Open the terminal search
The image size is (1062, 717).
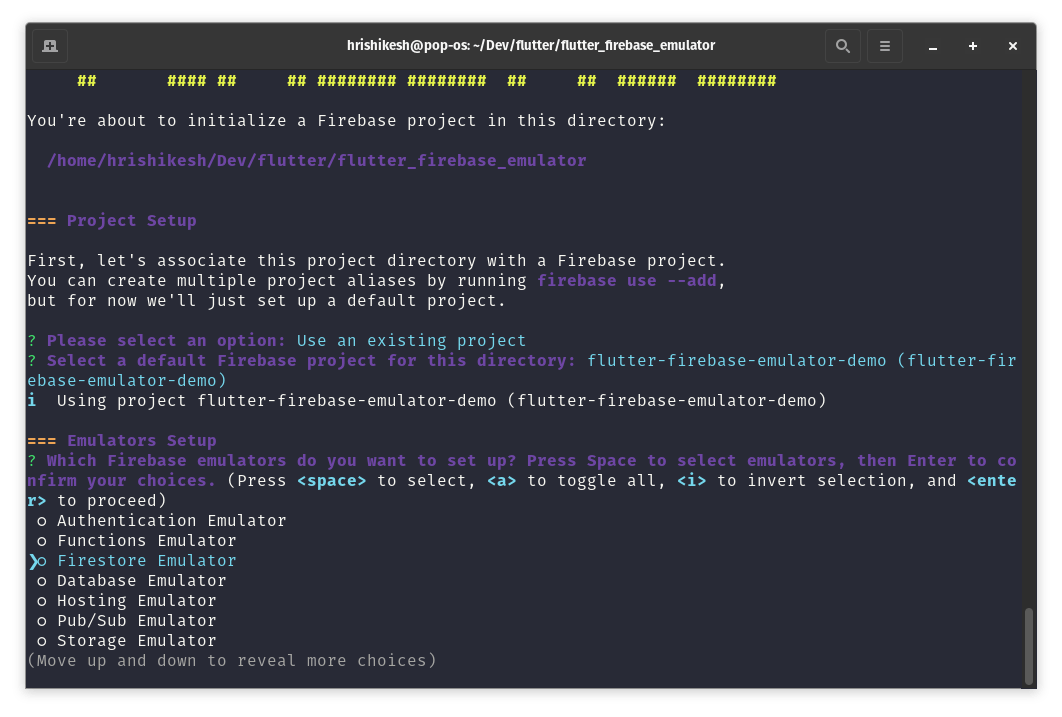click(x=842, y=45)
